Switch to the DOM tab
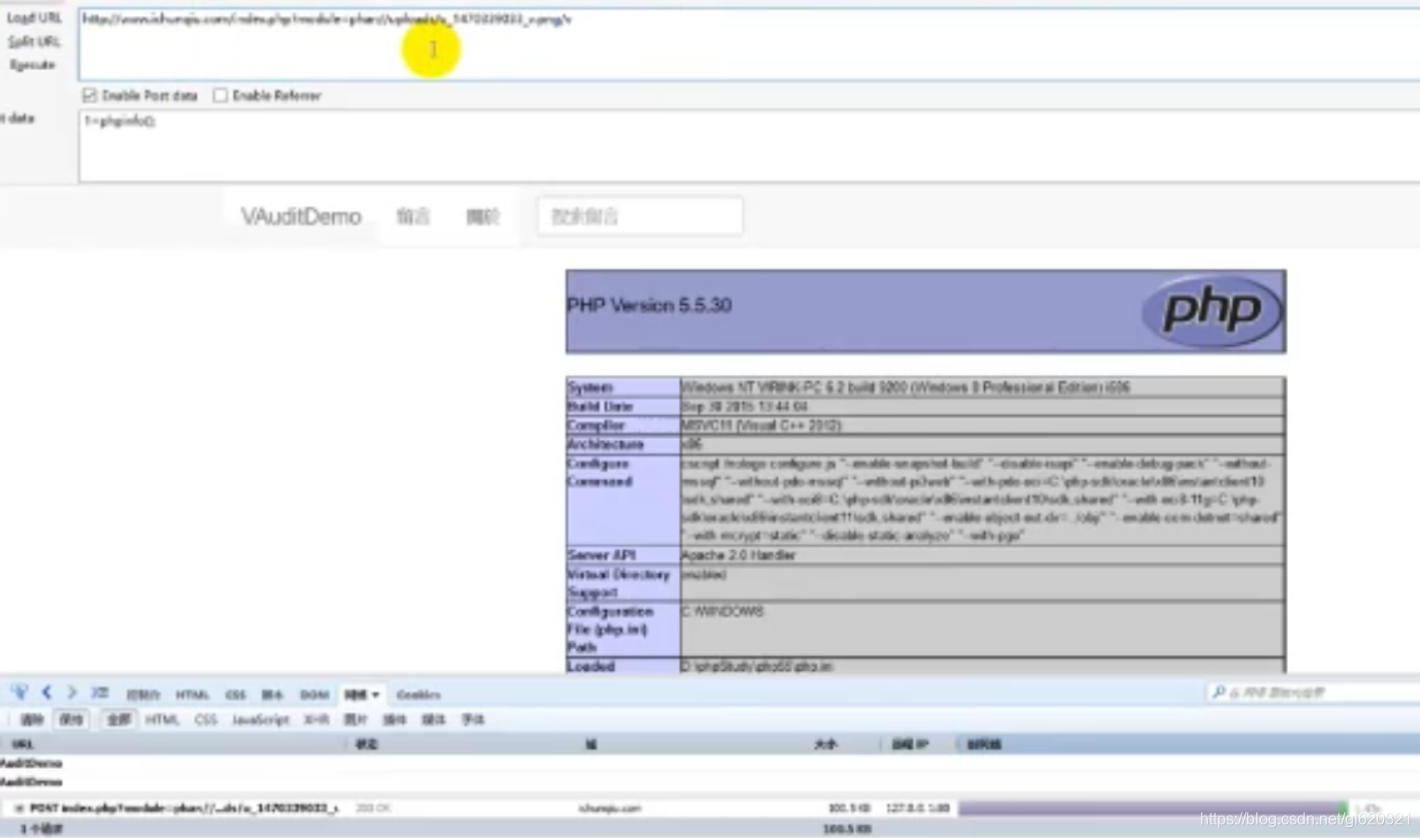 314,695
